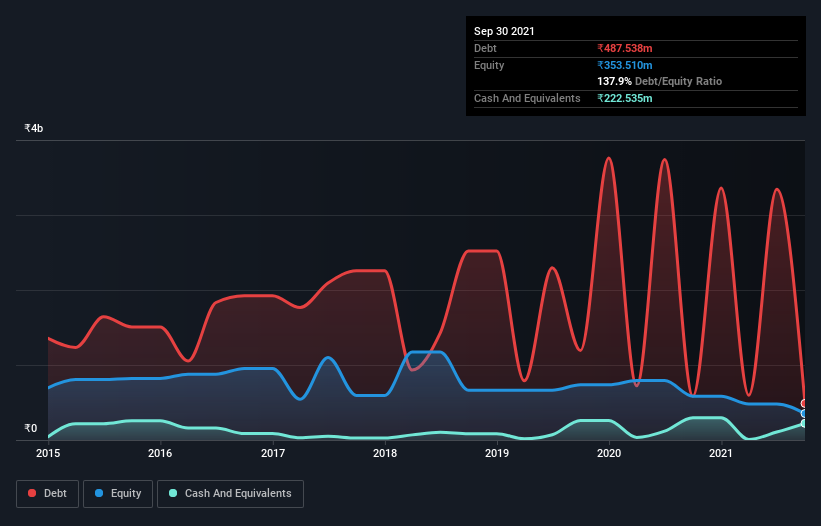Click the 2019 x-axis label
This screenshot has width=821, height=526.
click(497, 453)
